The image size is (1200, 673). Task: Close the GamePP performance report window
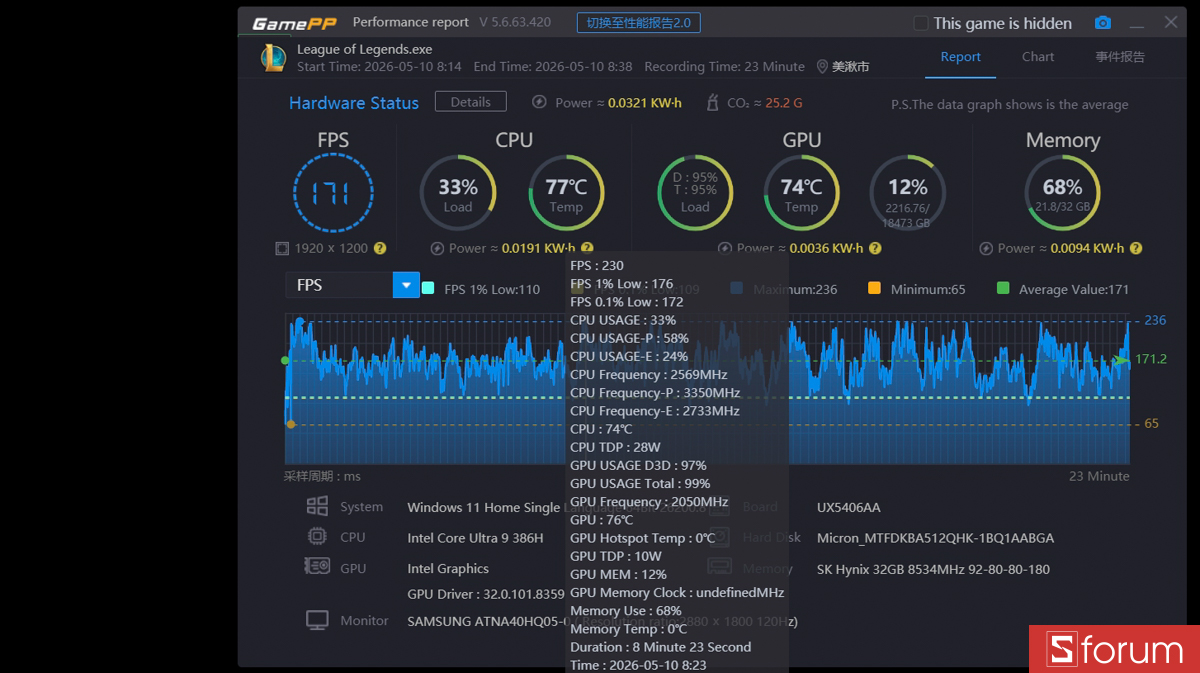1170,22
